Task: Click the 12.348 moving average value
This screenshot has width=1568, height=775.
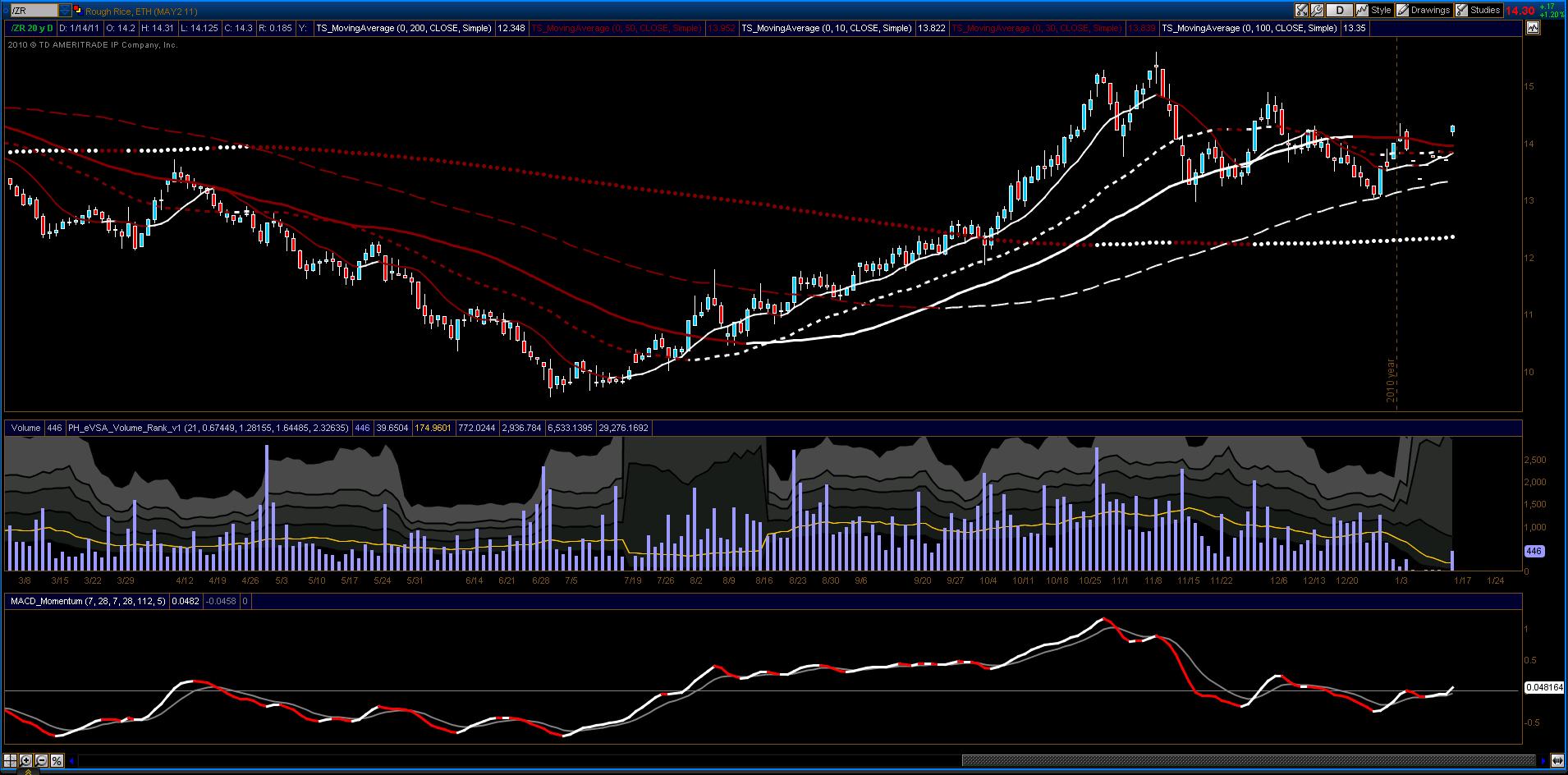Action: pos(512,28)
